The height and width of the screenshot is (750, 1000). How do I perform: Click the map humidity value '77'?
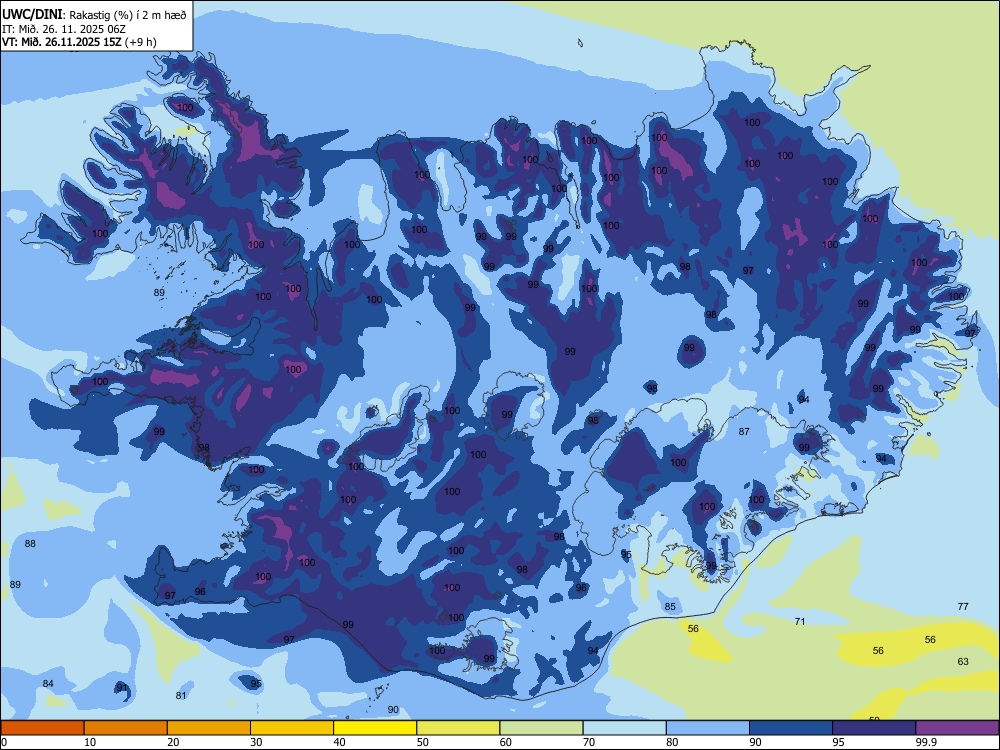click(963, 607)
